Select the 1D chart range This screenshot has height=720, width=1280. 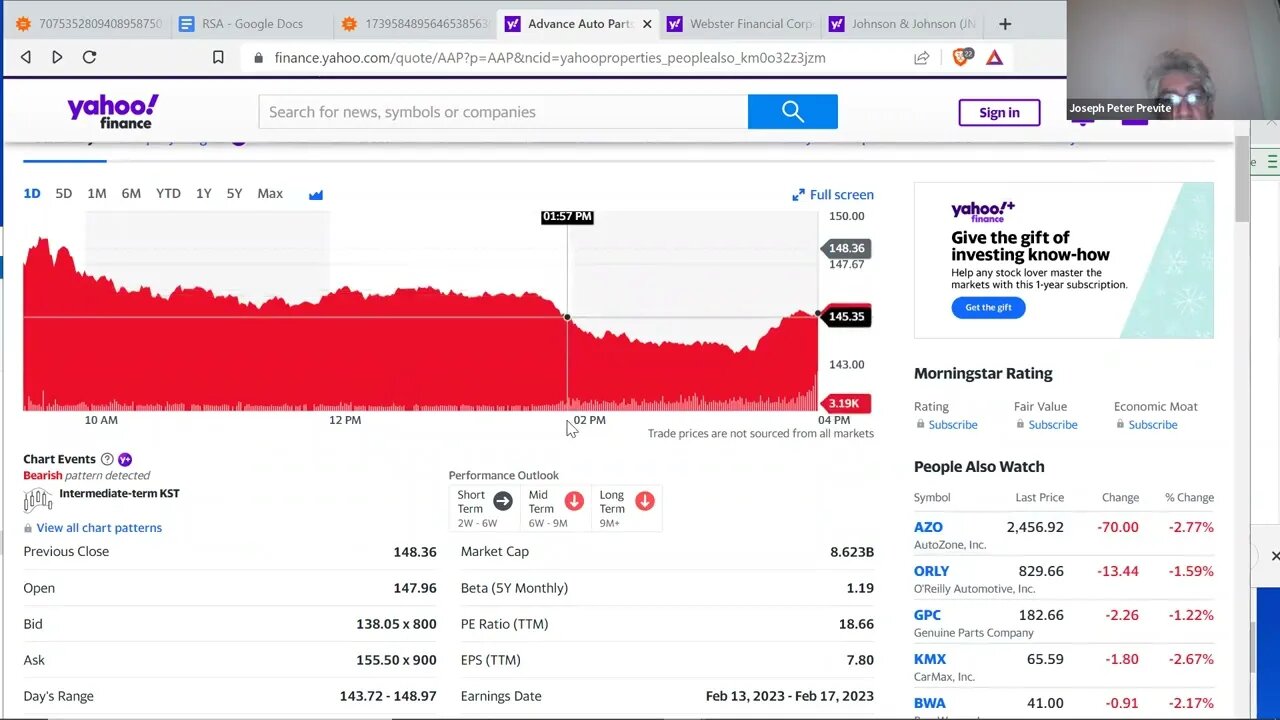(x=32, y=194)
